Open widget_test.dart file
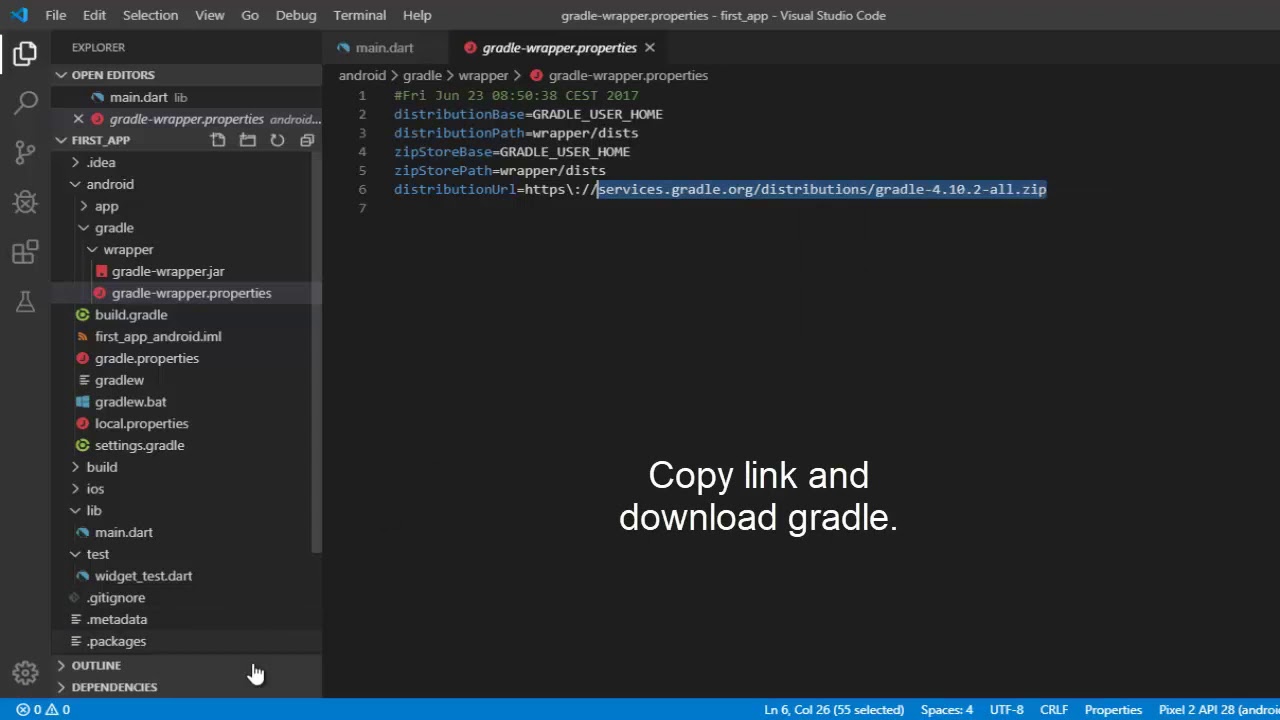1280x720 pixels. [143, 576]
